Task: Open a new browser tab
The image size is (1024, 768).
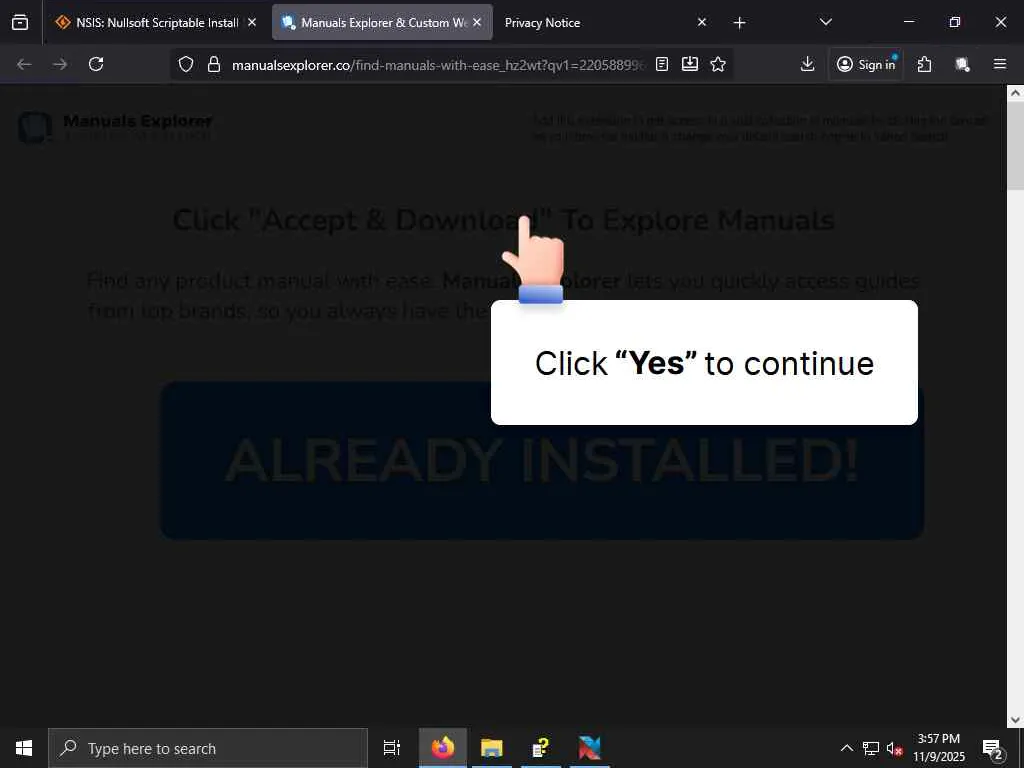Action: click(x=739, y=23)
